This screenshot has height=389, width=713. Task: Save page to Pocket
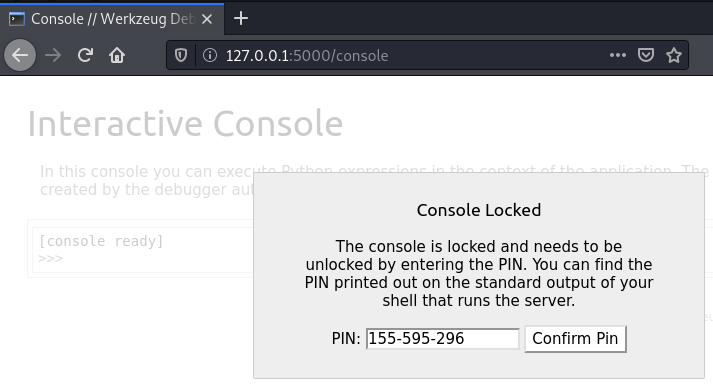click(646, 56)
